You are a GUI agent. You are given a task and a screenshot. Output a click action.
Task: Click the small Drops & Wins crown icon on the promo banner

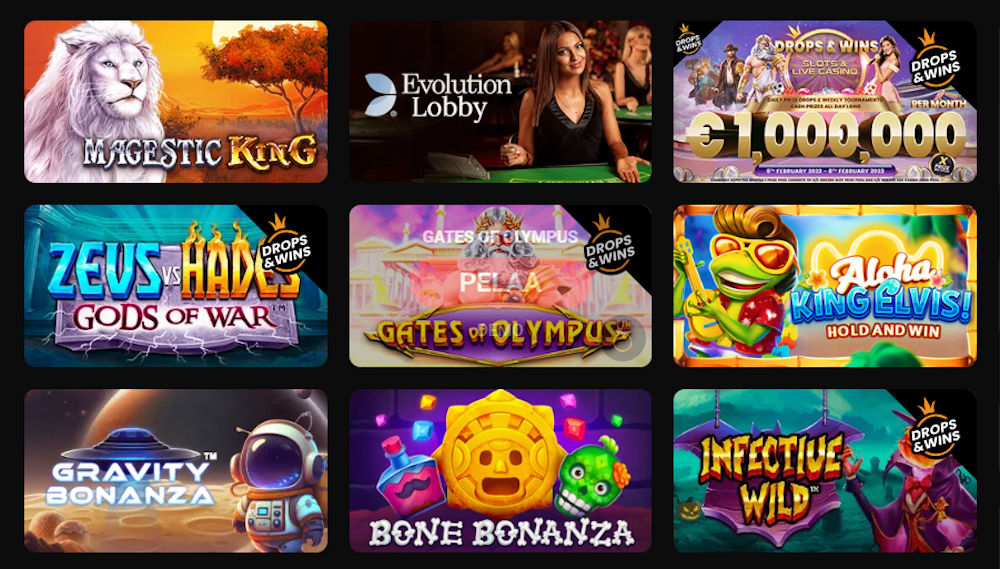[x=688, y=39]
